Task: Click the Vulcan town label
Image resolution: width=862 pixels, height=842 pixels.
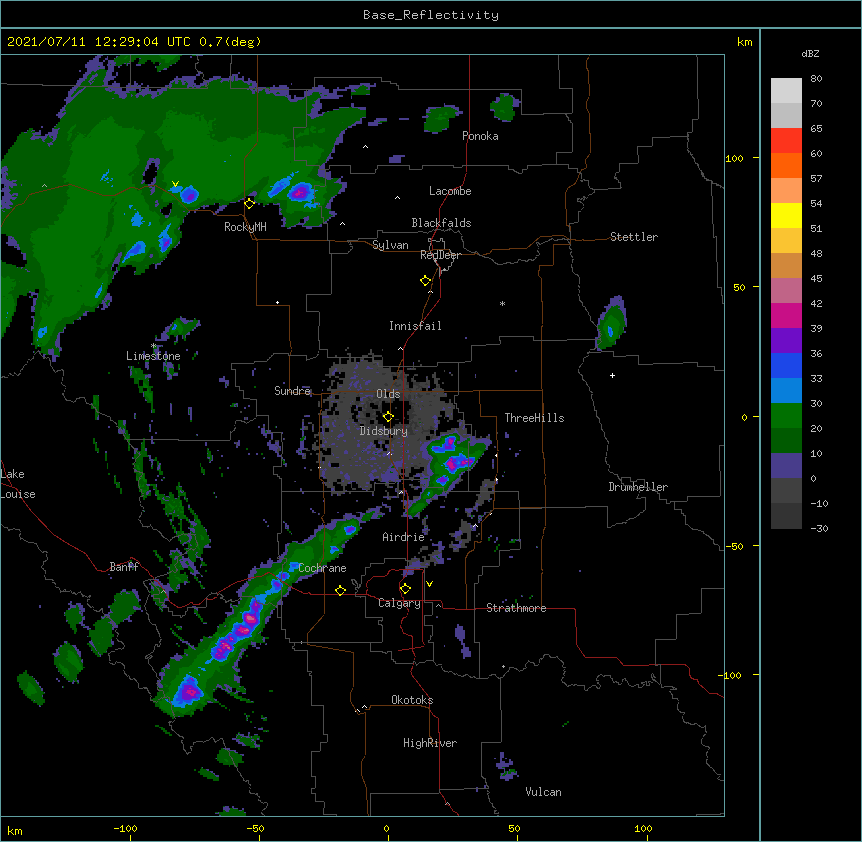Action: (543, 792)
